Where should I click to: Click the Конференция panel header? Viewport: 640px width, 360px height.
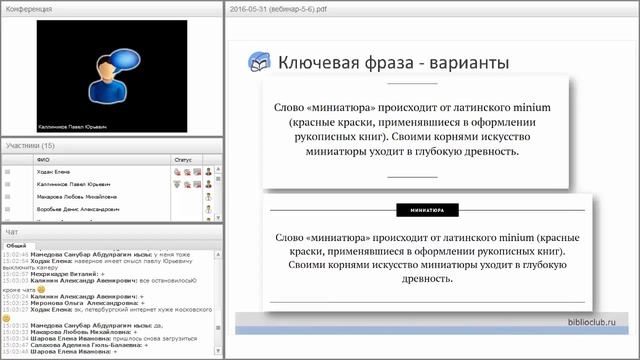112,9
